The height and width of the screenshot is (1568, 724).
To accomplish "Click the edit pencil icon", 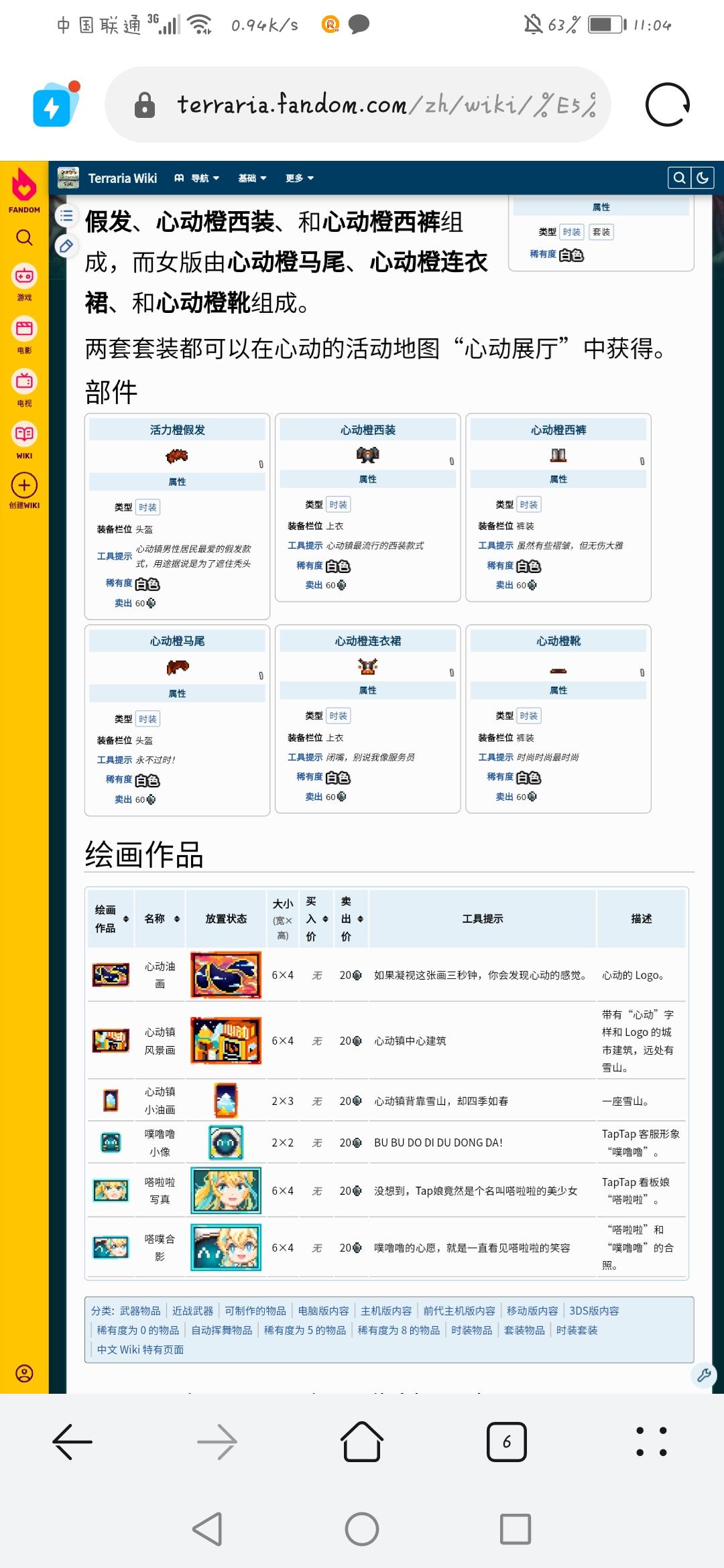I will 66,246.
